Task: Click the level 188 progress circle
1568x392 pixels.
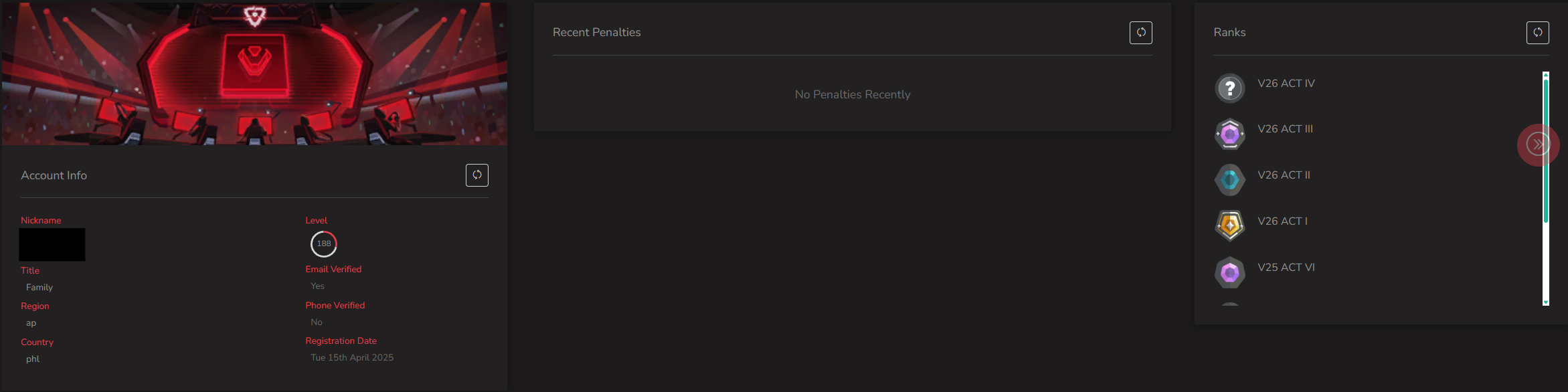Action: click(324, 244)
